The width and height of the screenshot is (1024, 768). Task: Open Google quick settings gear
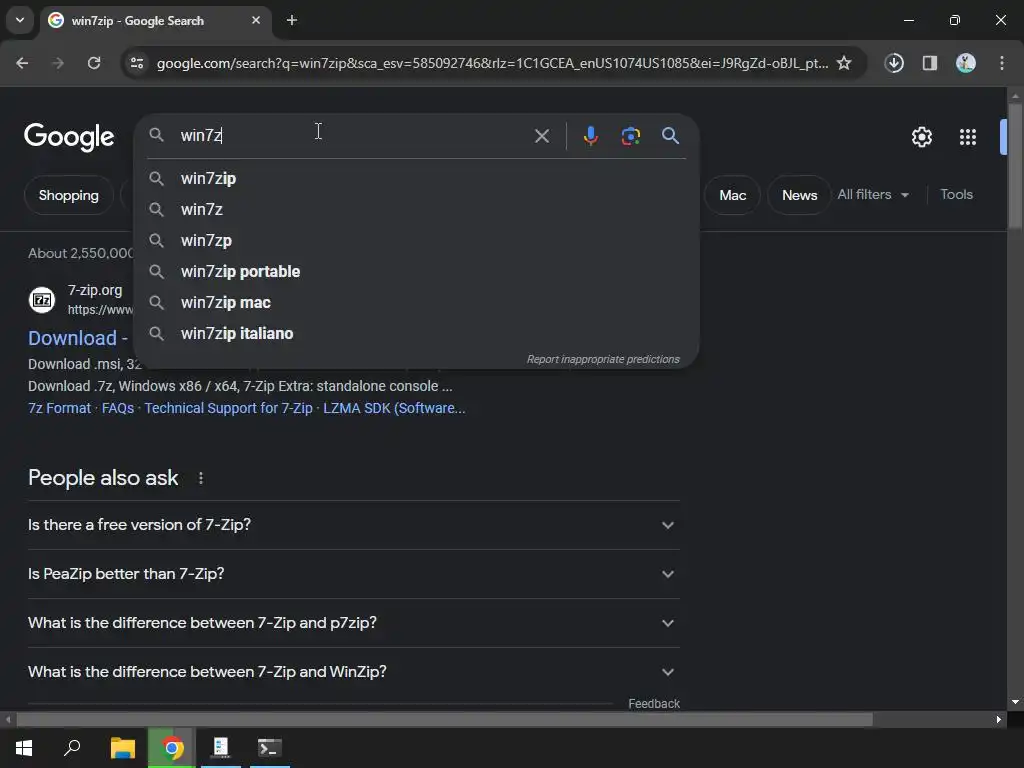(921, 137)
